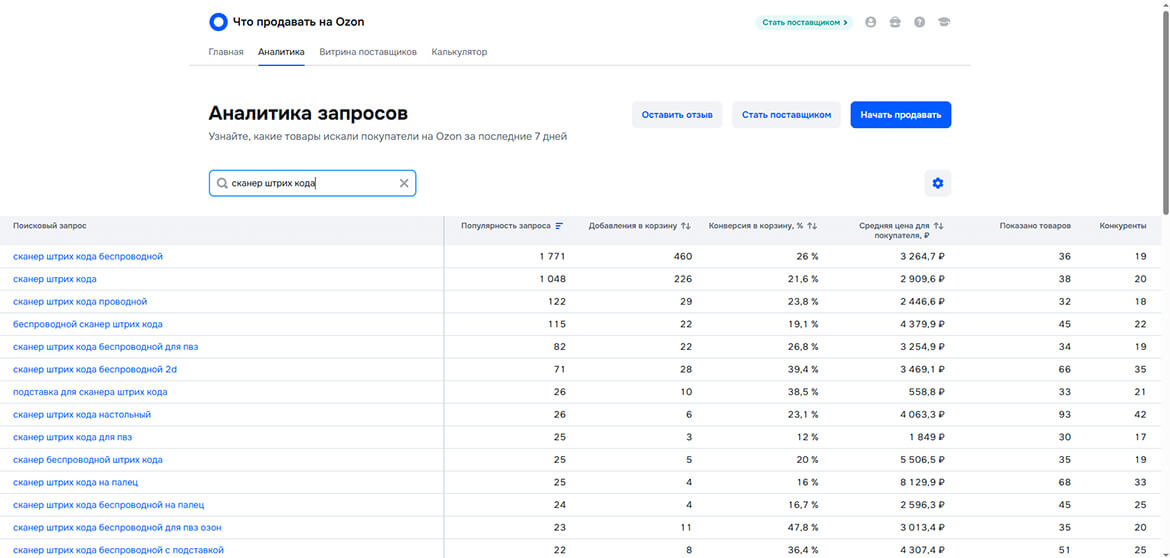Image resolution: width=1170 pixels, height=558 pixels.
Task: Click competitors value 42
Action: [1141, 415]
